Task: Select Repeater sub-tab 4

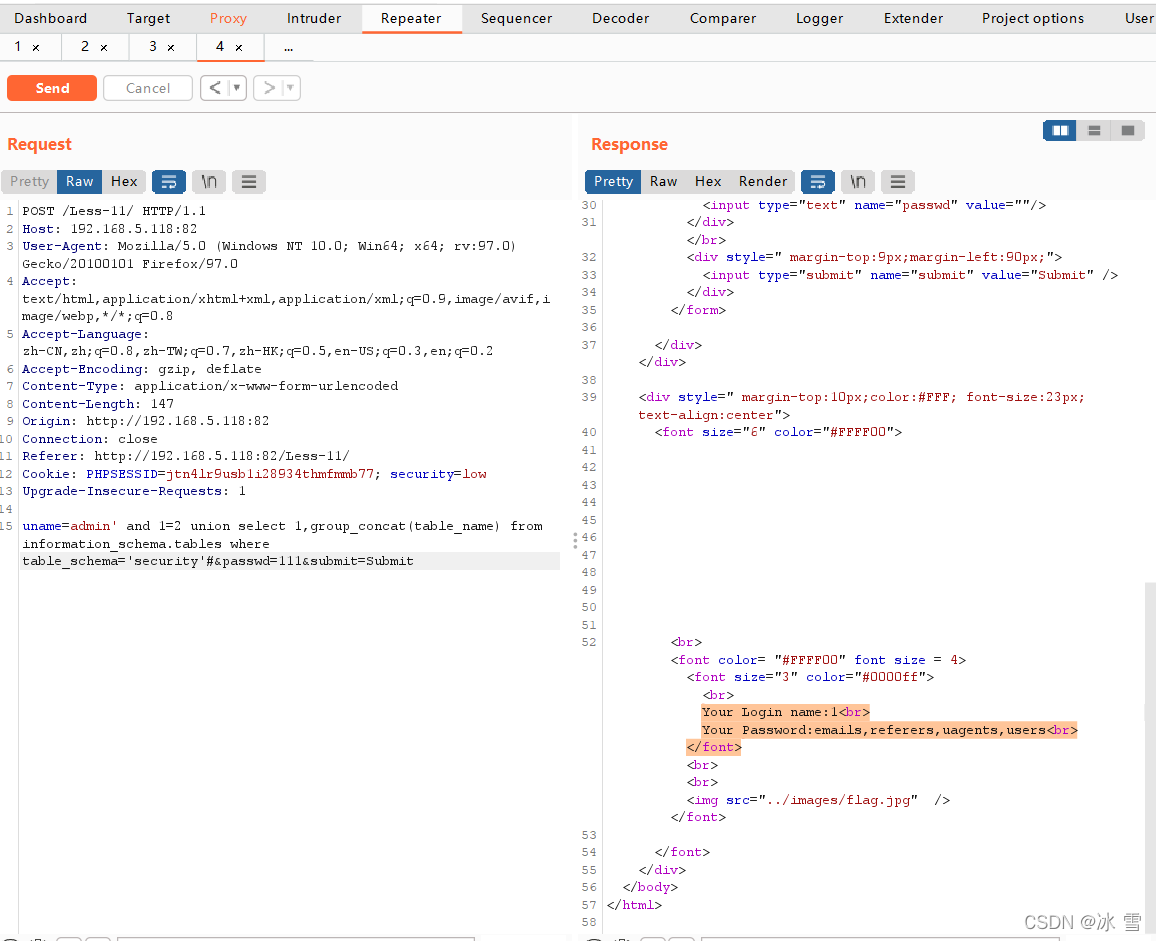Action: 220,47
